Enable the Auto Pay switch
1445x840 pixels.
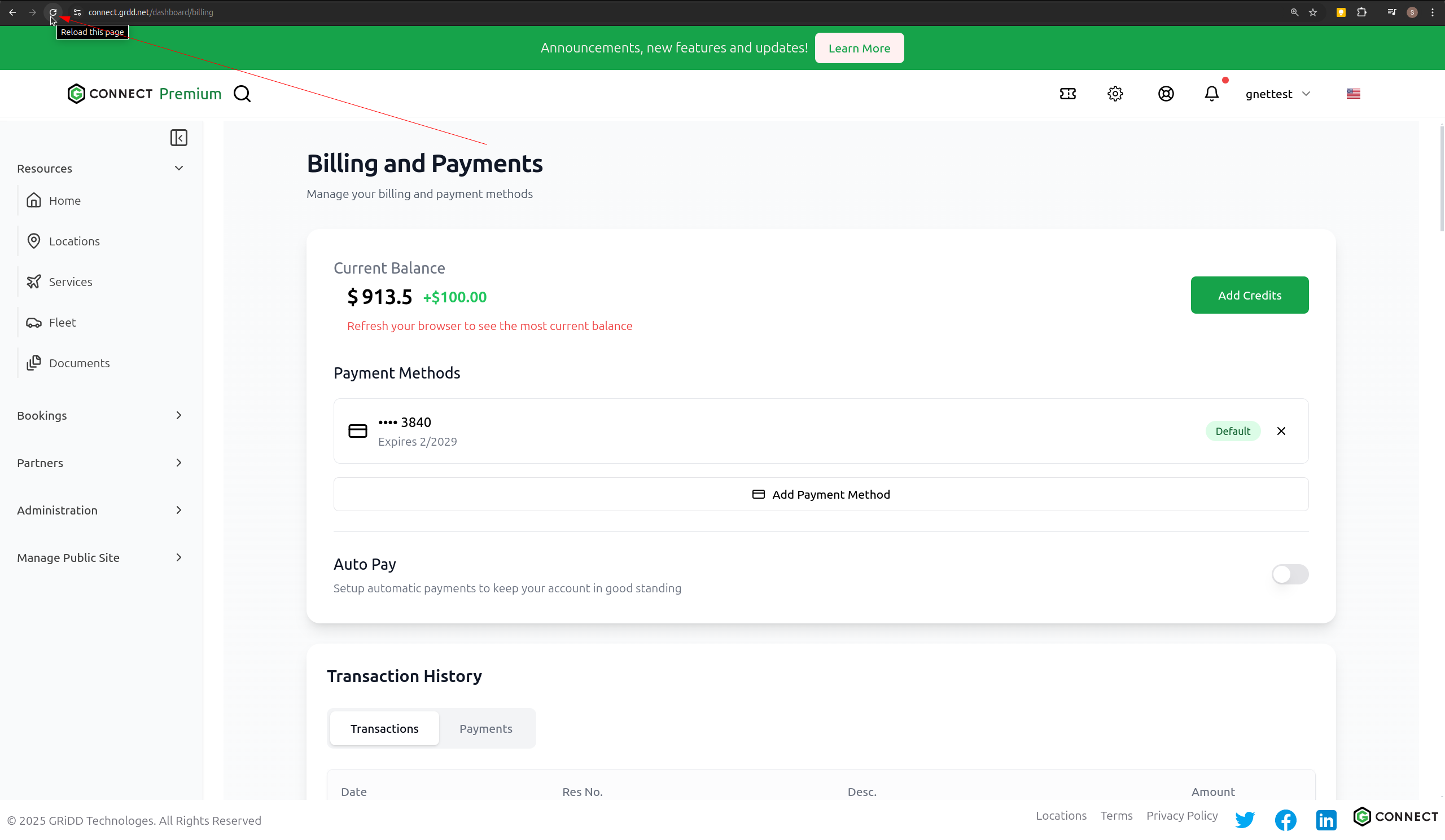1290,574
